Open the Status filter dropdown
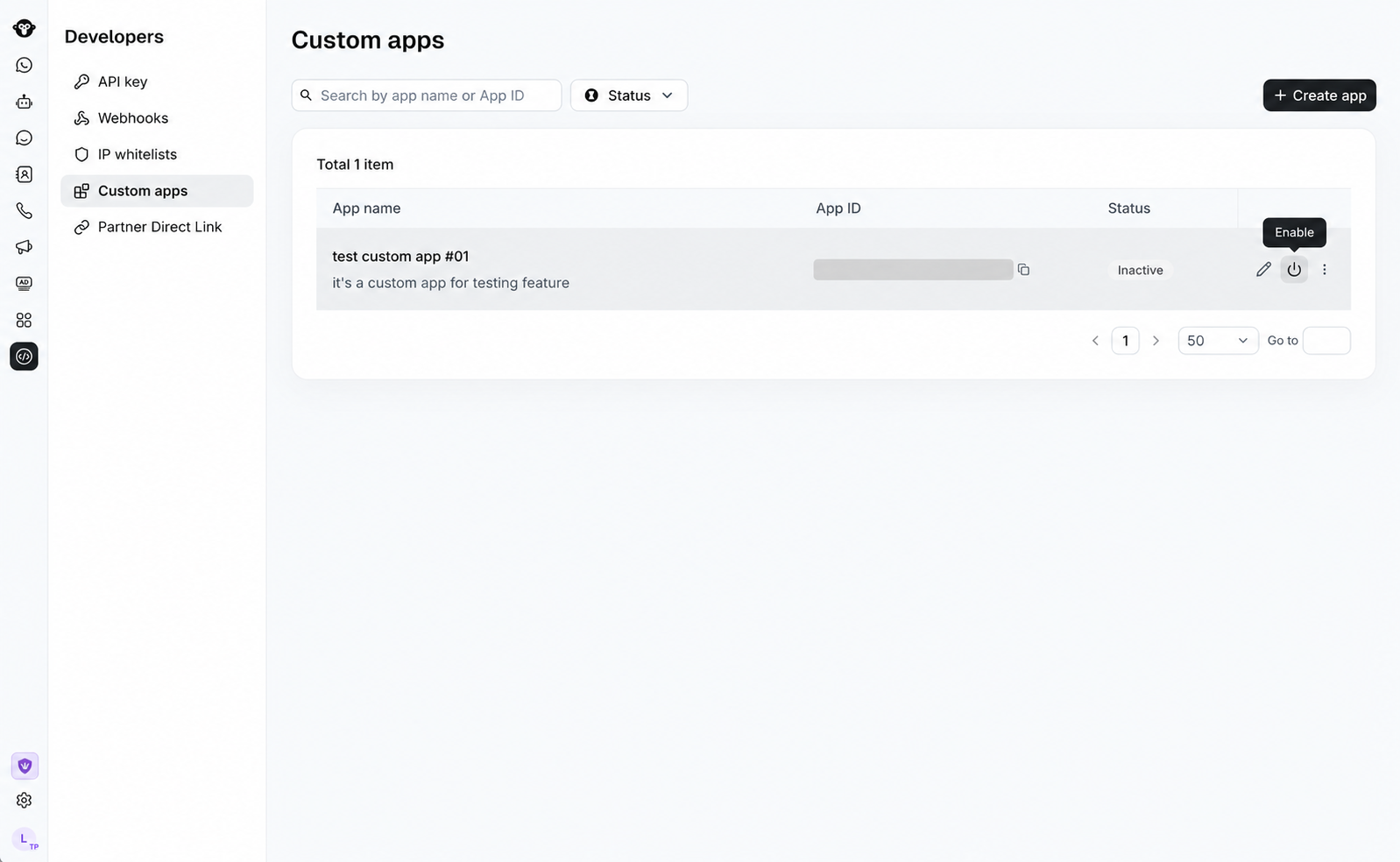The width and height of the screenshot is (1400, 862). (x=629, y=95)
